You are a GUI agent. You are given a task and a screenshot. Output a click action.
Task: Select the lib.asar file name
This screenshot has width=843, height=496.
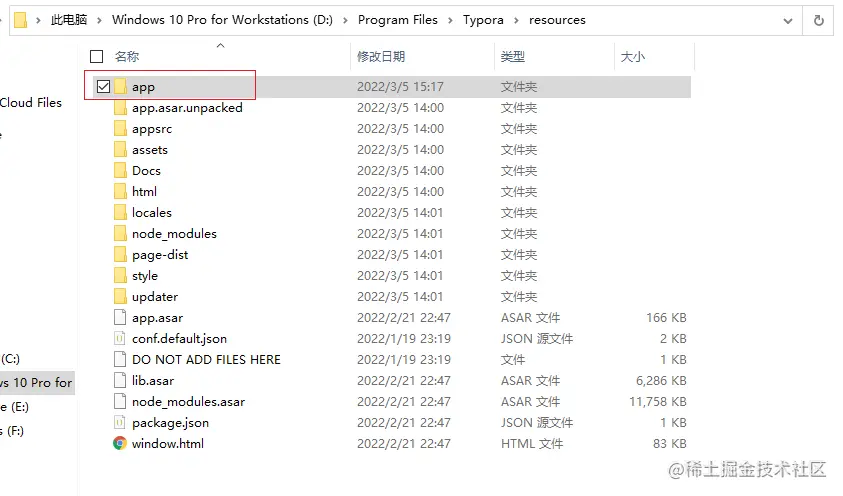tap(153, 380)
